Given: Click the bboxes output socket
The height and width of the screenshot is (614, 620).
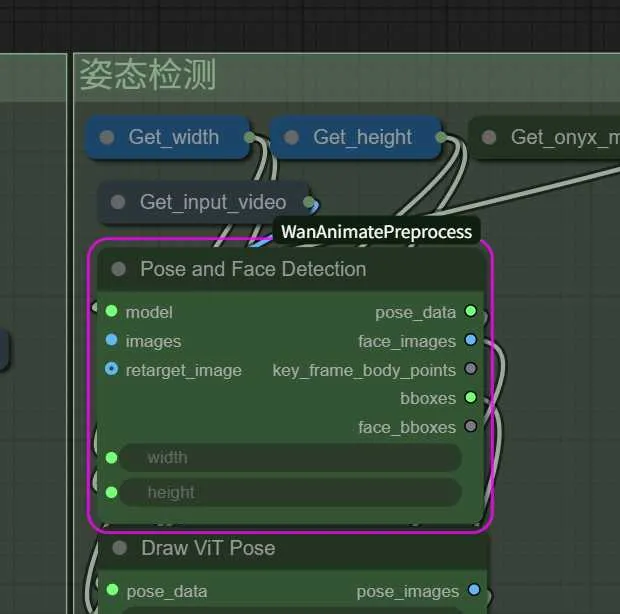Looking at the screenshot, I should pyautogui.click(x=471, y=398).
